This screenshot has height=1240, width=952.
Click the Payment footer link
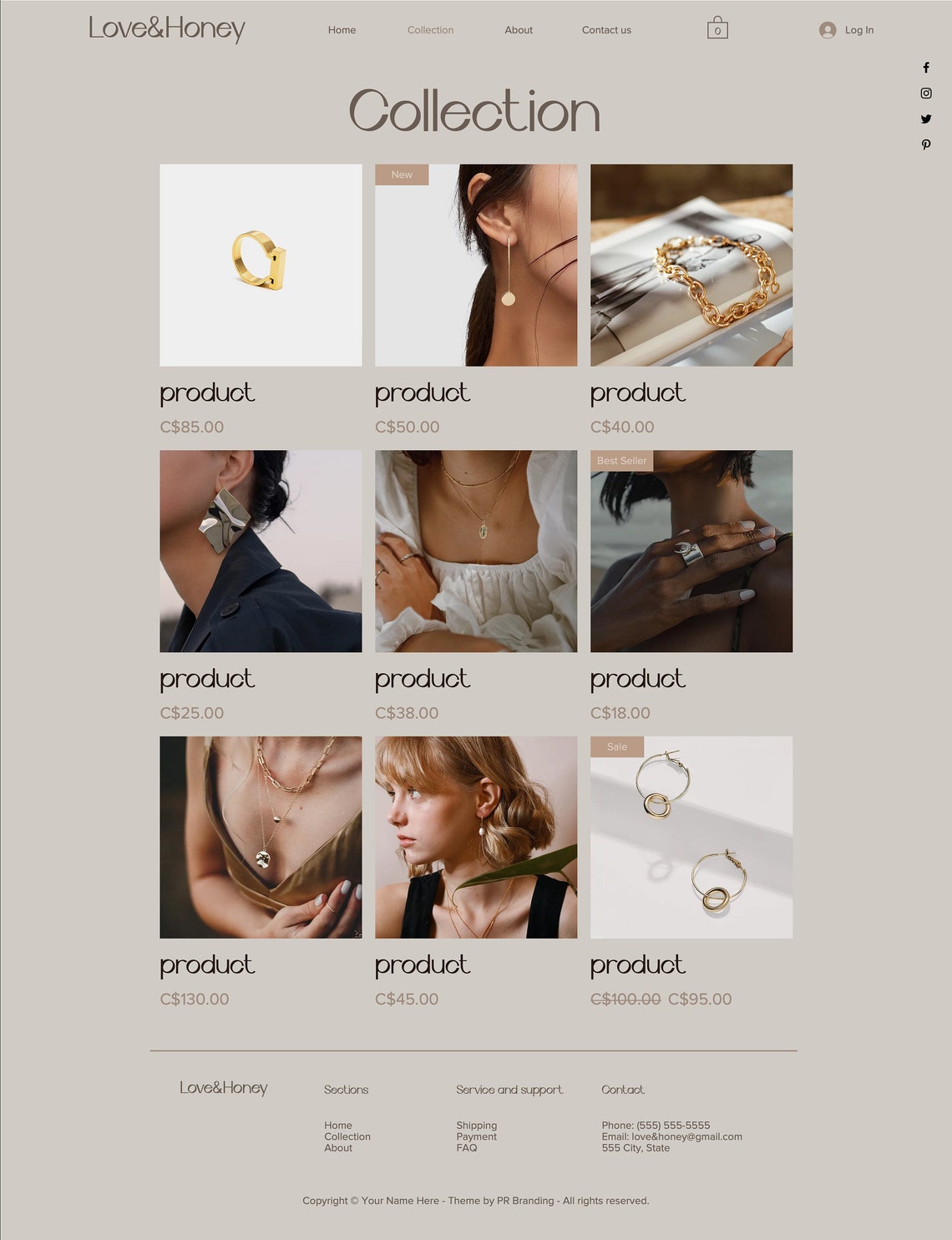(x=476, y=1136)
